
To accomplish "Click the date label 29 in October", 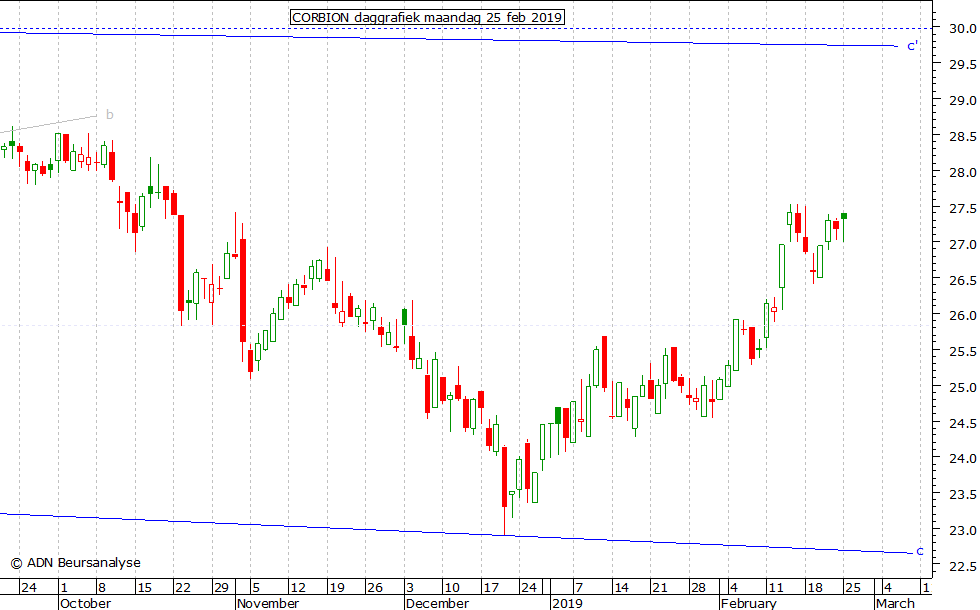I will click(221, 588).
